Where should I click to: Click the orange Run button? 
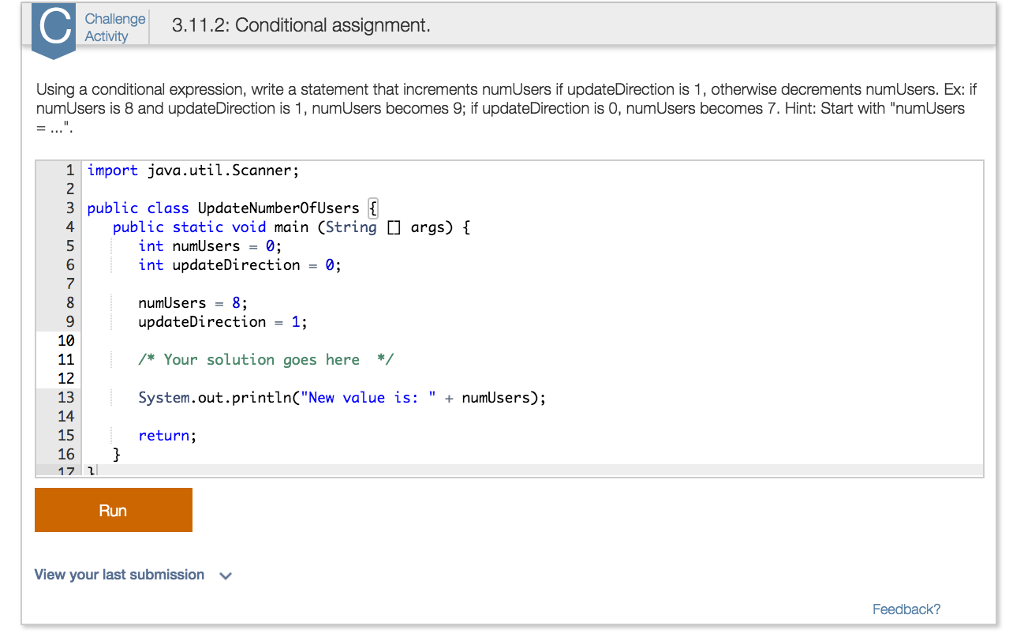(x=113, y=510)
